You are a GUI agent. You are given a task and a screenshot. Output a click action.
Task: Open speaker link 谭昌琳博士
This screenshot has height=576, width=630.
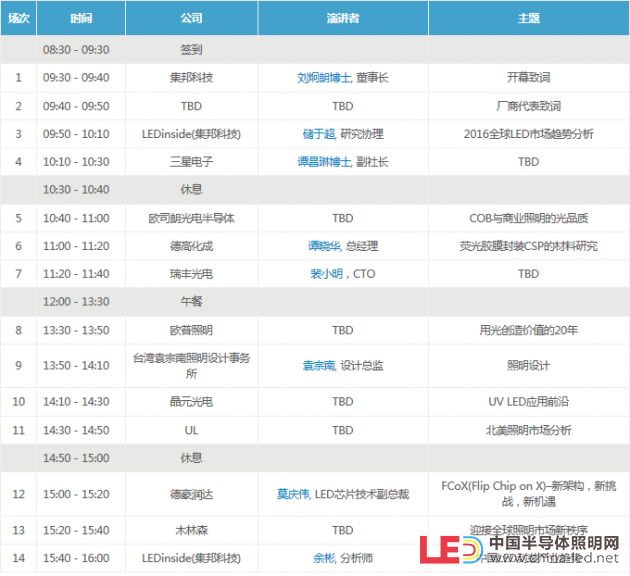click(x=324, y=162)
